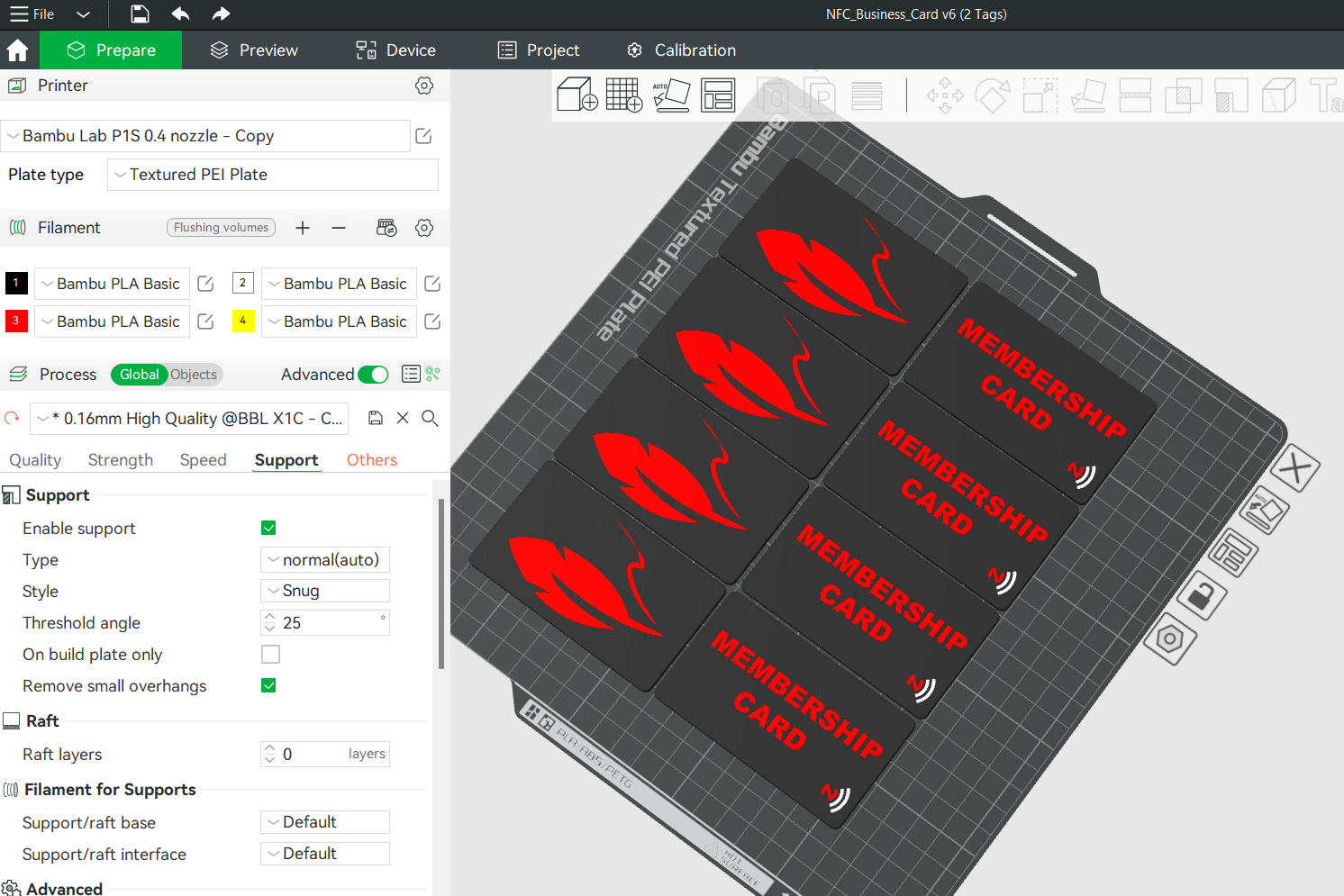Click filament 1 black color swatch
The height and width of the screenshot is (896, 1344).
(16, 283)
